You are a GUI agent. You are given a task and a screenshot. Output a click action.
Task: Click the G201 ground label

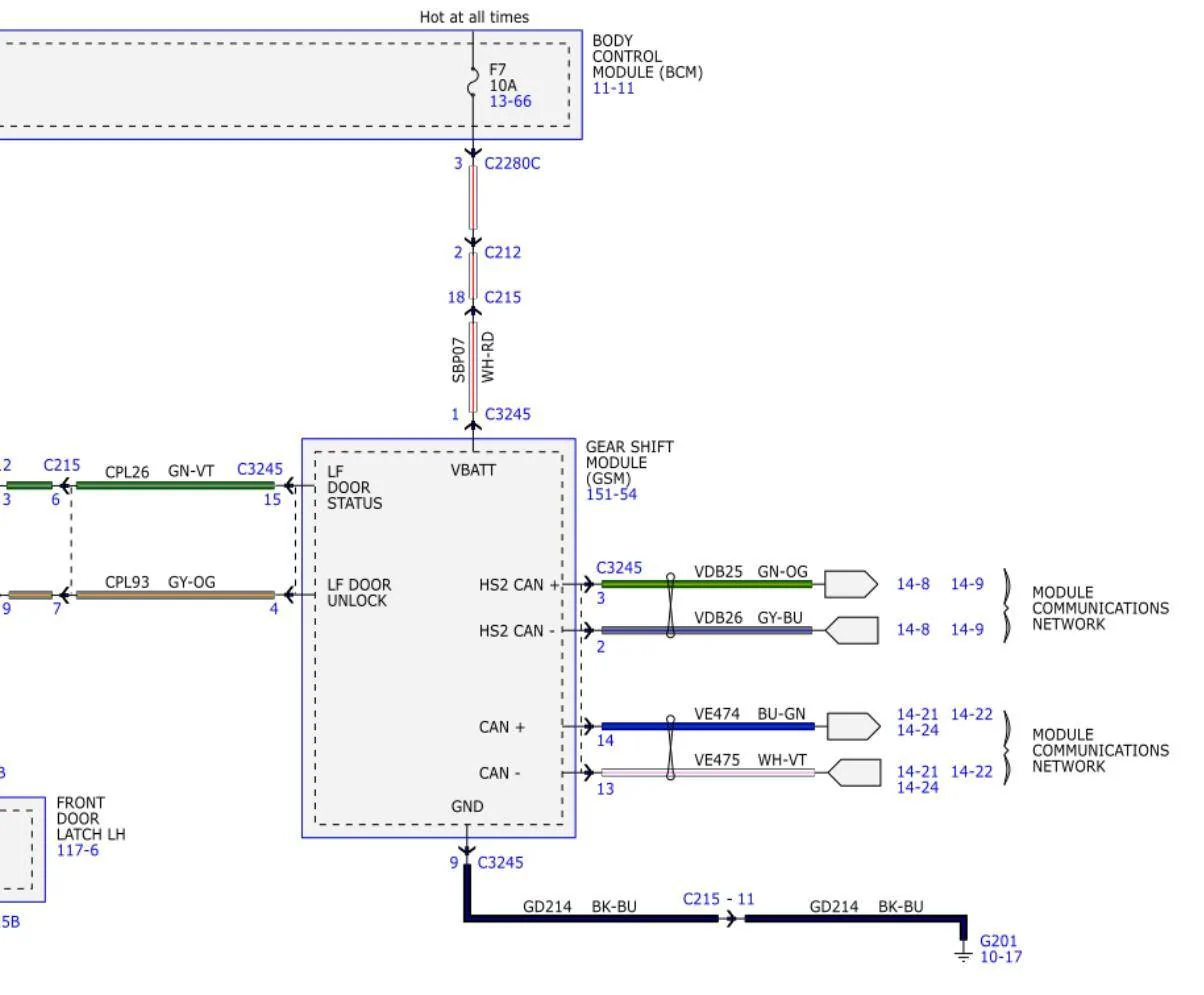[998, 941]
